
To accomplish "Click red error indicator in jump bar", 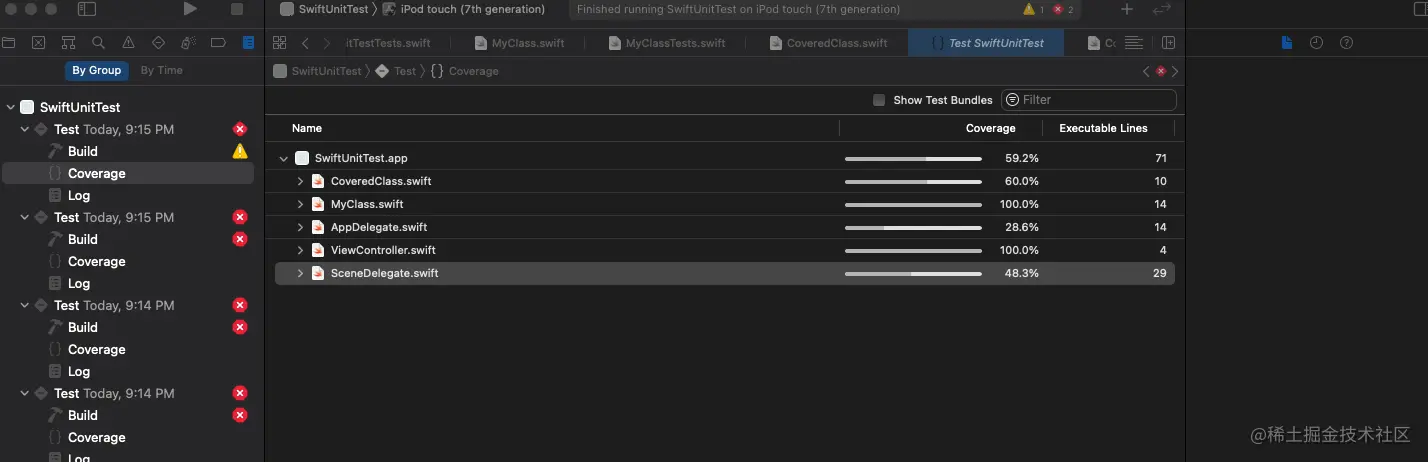I will 1161,71.
